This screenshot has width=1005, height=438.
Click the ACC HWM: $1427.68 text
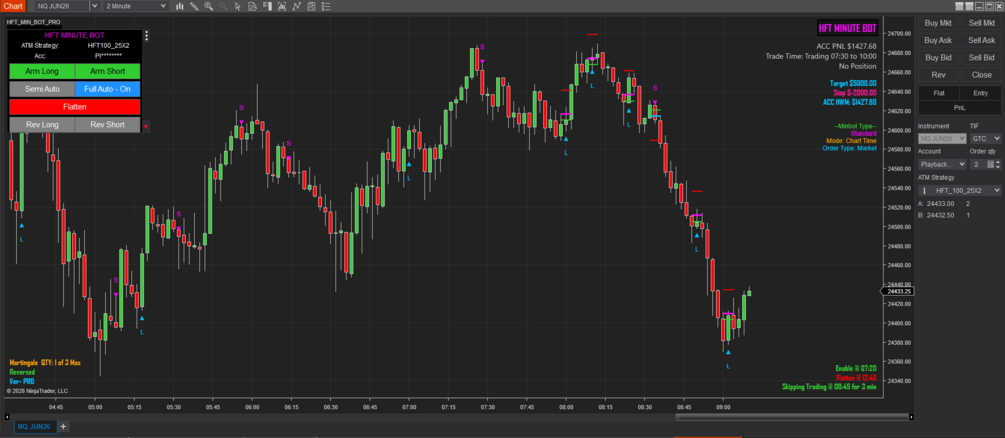[849, 102]
